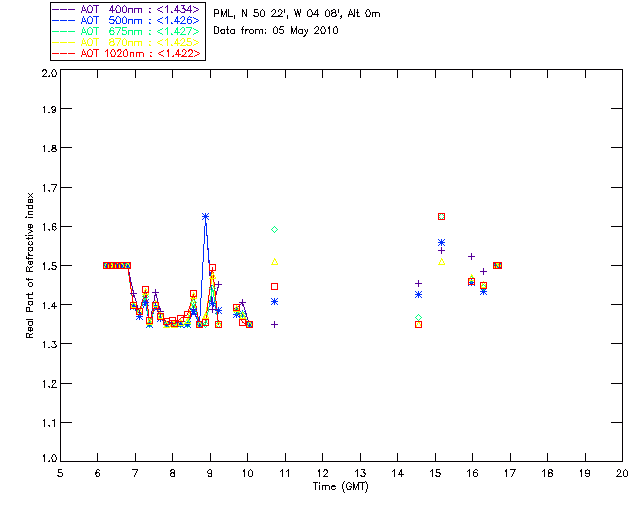
Task: Click the yellow triangle marker near 1.51 before 11 GMT
Action: pyautogui.click(x=274, y=262)
